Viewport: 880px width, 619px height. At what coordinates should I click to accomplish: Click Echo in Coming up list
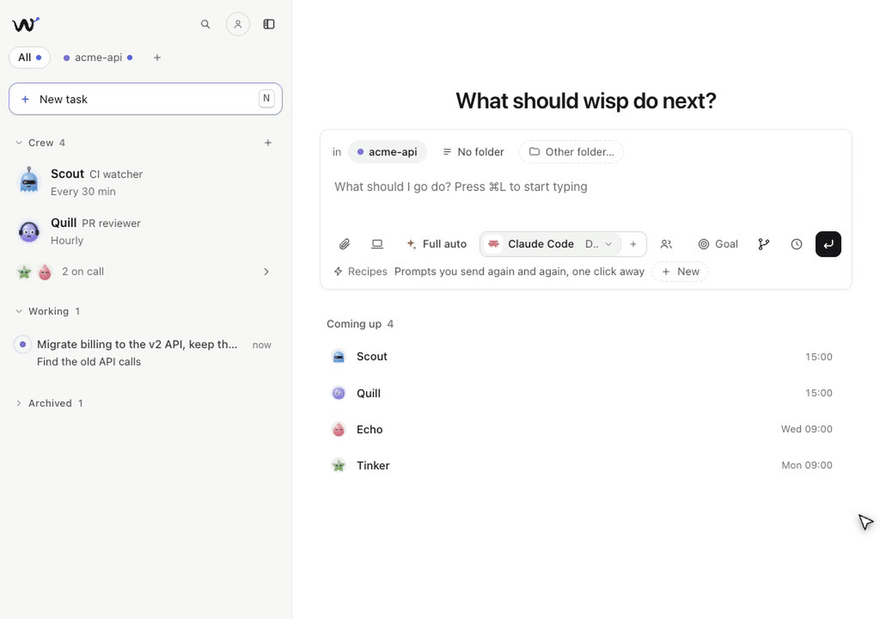pyautogui.click(x=585, y=429)
